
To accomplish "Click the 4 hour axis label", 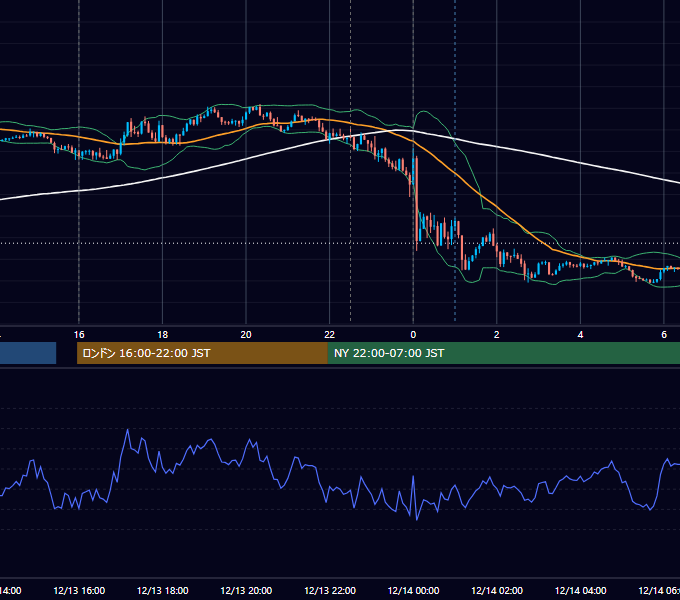I will 580,335.
